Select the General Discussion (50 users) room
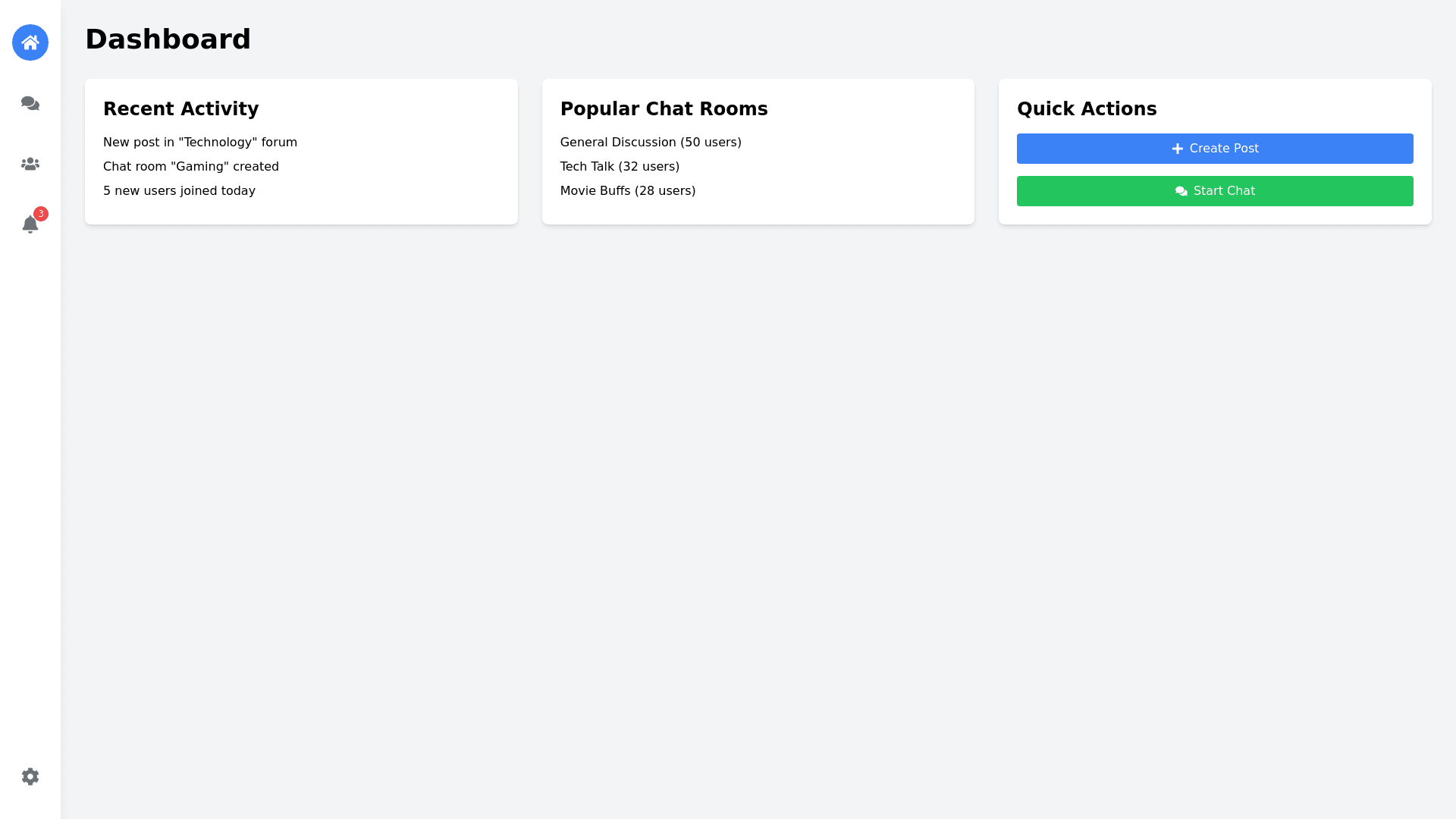 coord(650,143)
